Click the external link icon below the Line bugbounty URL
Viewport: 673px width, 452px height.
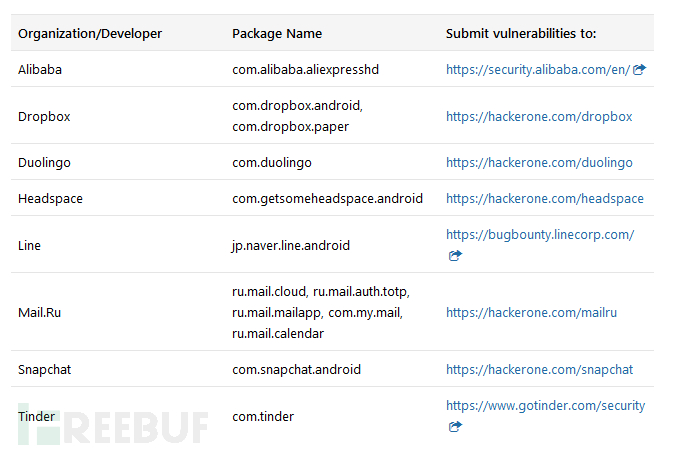pos(456,255)
